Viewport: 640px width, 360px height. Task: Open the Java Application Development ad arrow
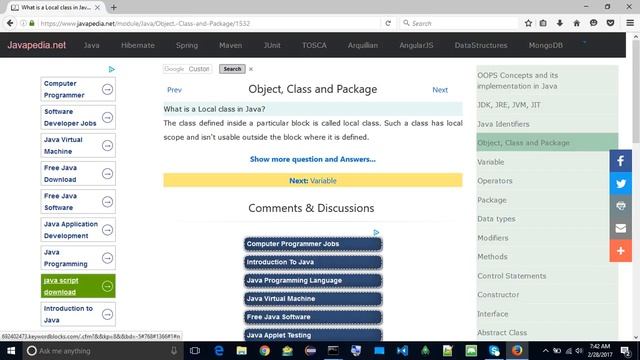click(107, 230)
